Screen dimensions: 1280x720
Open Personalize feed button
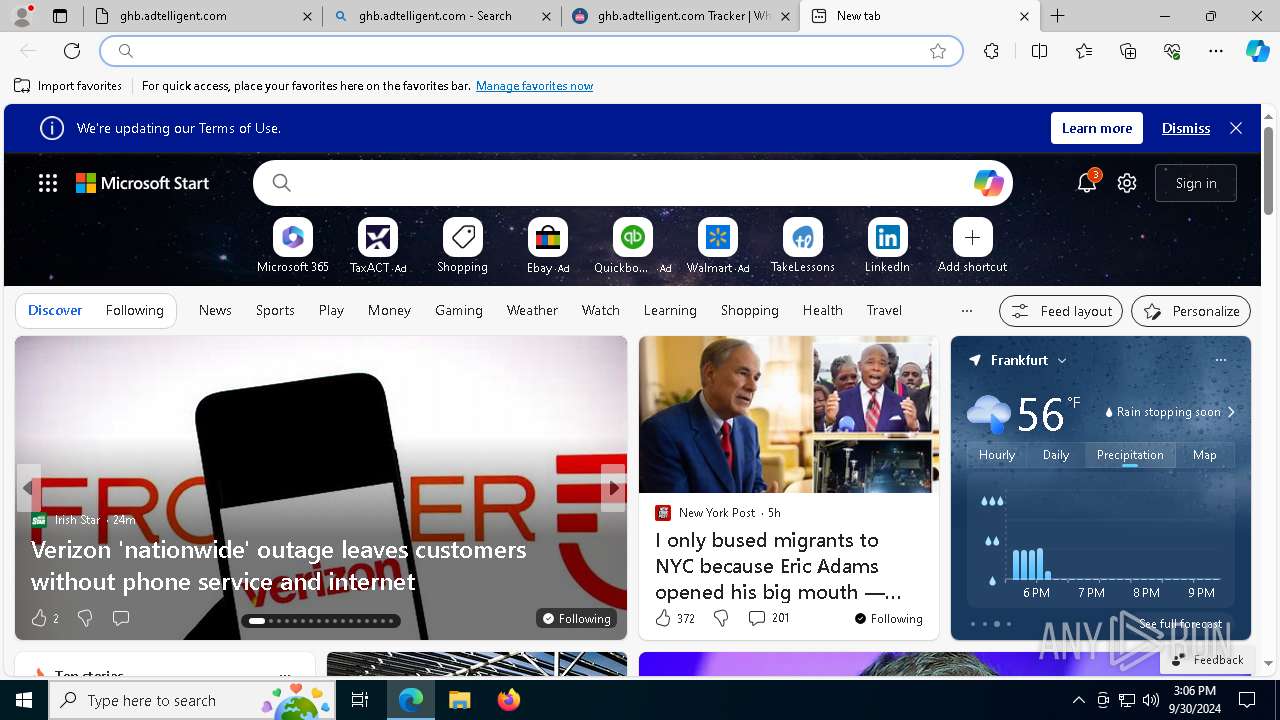[1191, 311]
